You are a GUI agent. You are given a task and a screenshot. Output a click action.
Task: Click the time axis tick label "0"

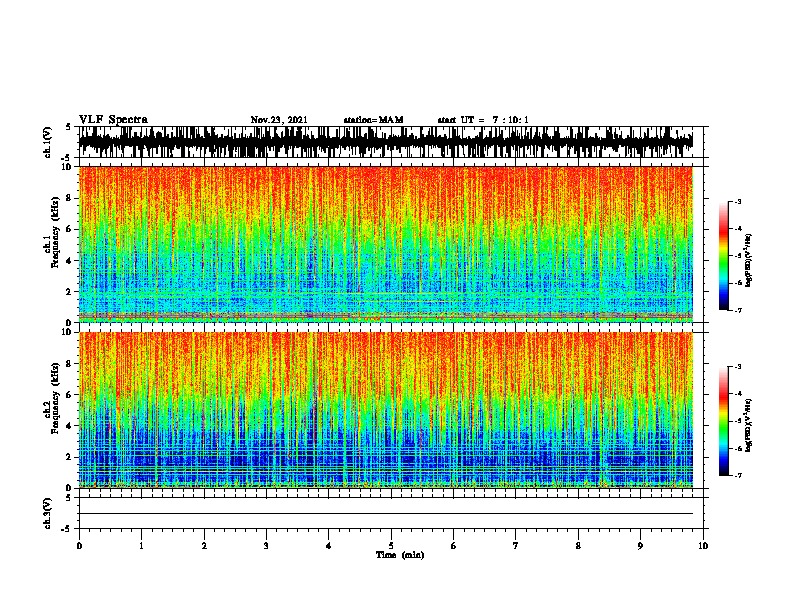pyautogui.click(x=79, y=546)
